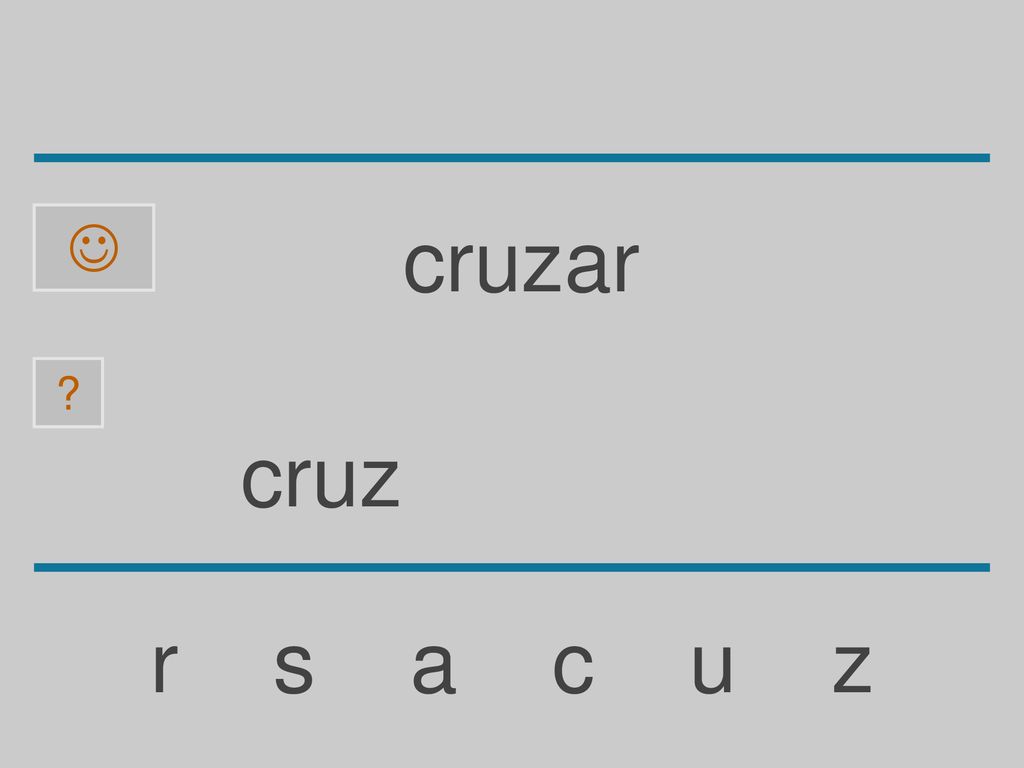Choose the letter a tile

pyautogui.click(x=434, y=667)
